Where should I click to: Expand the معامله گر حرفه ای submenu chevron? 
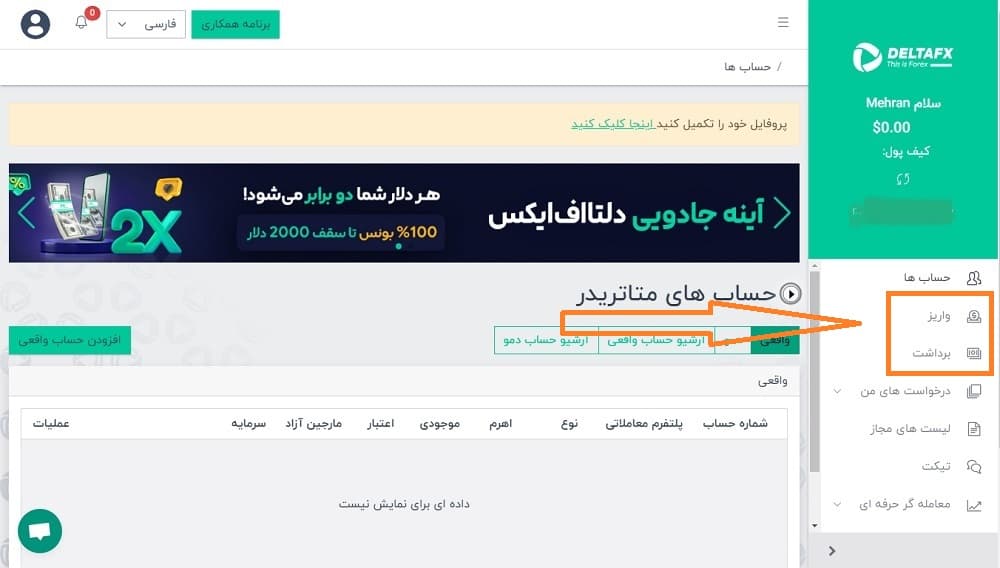pyautogui.click(x=837, y=504)
